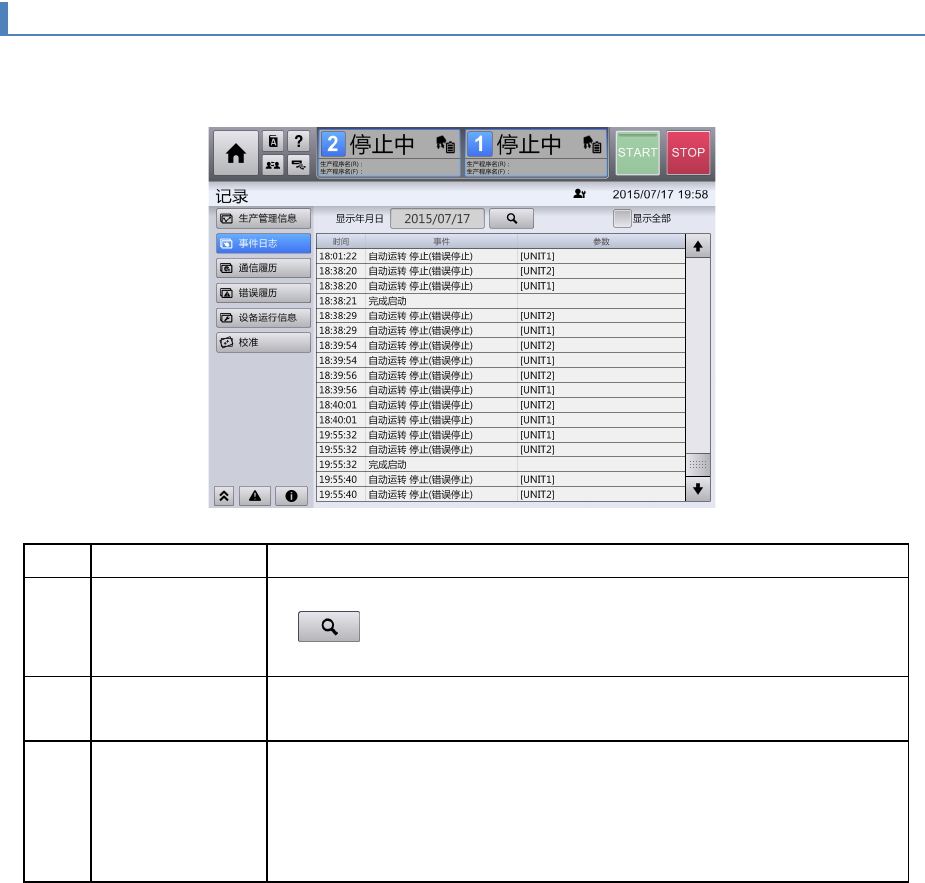This screenshot has height=883, width=925.
Task: Open the language switch icon
Action: [x=273, y=142]
